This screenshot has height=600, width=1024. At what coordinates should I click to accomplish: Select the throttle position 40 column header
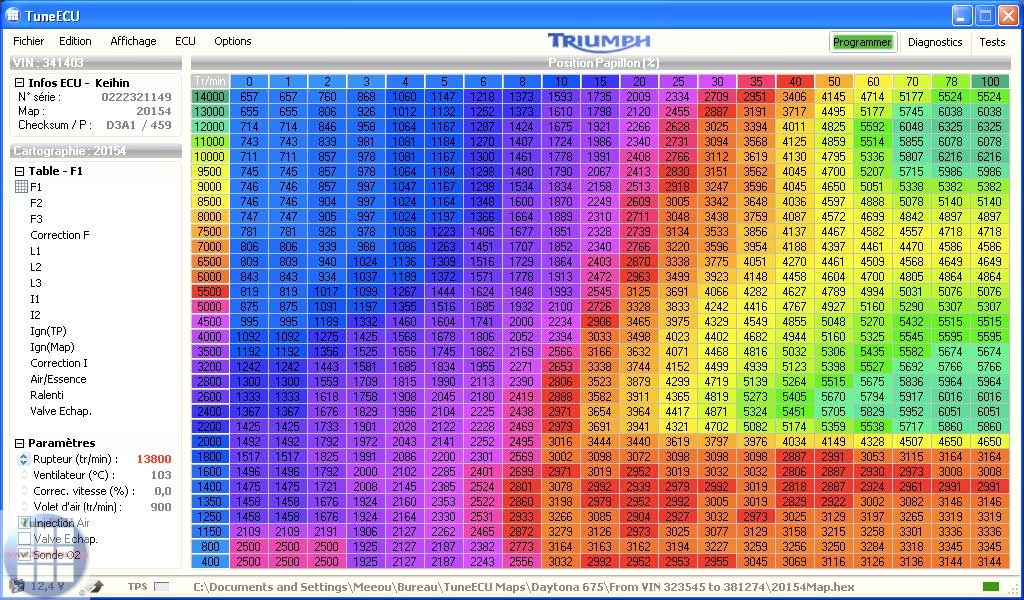pos(795,82)
